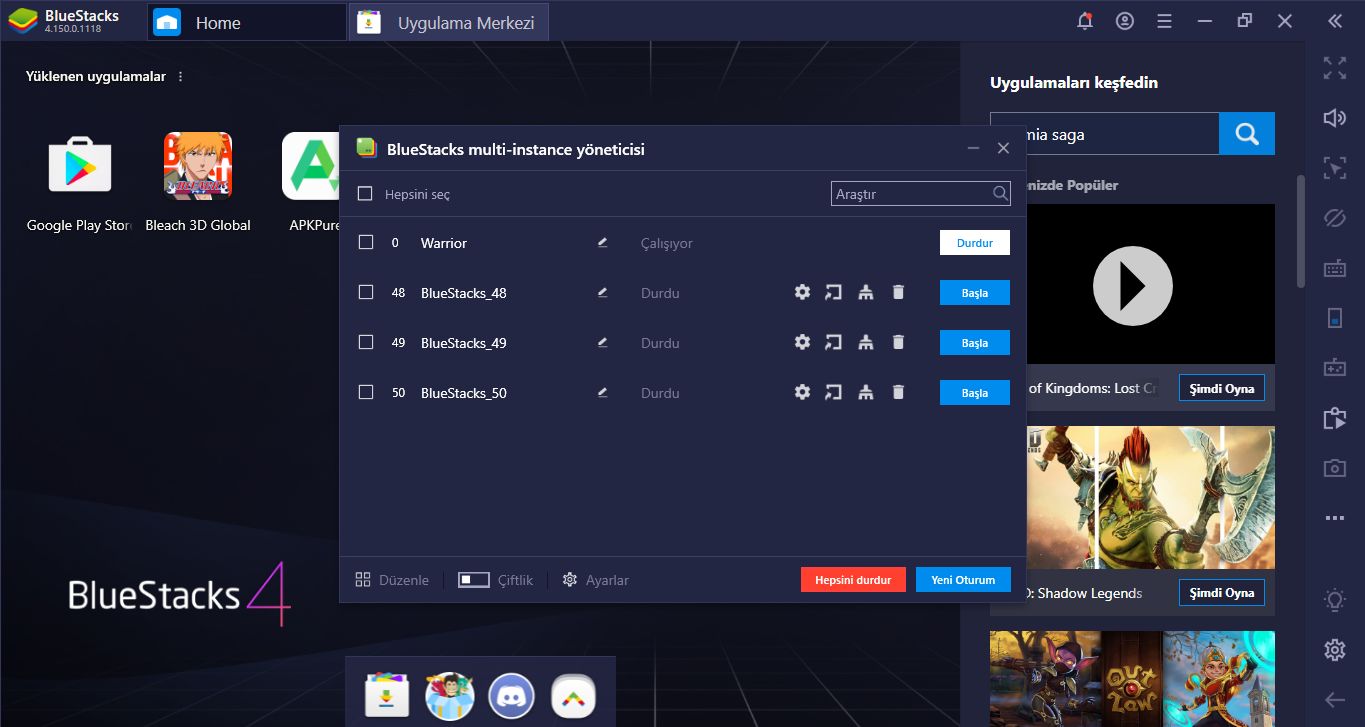
Task: Create shortcut icon for BlueStacks_49
Action: [833, 342]
